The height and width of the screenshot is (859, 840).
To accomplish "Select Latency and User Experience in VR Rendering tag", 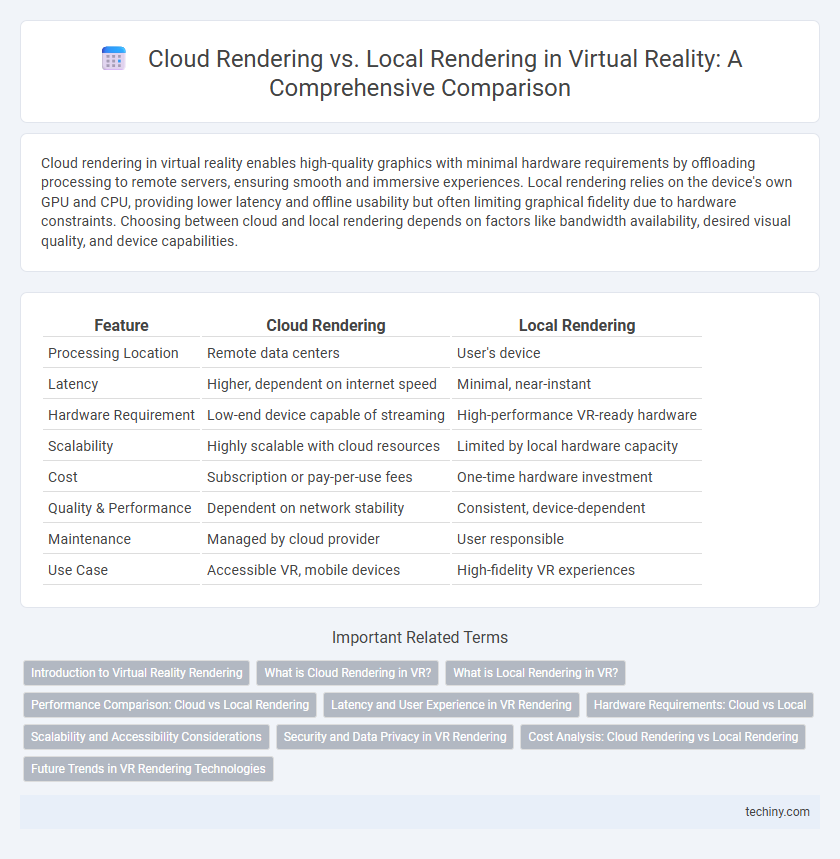I will (451, 705).
